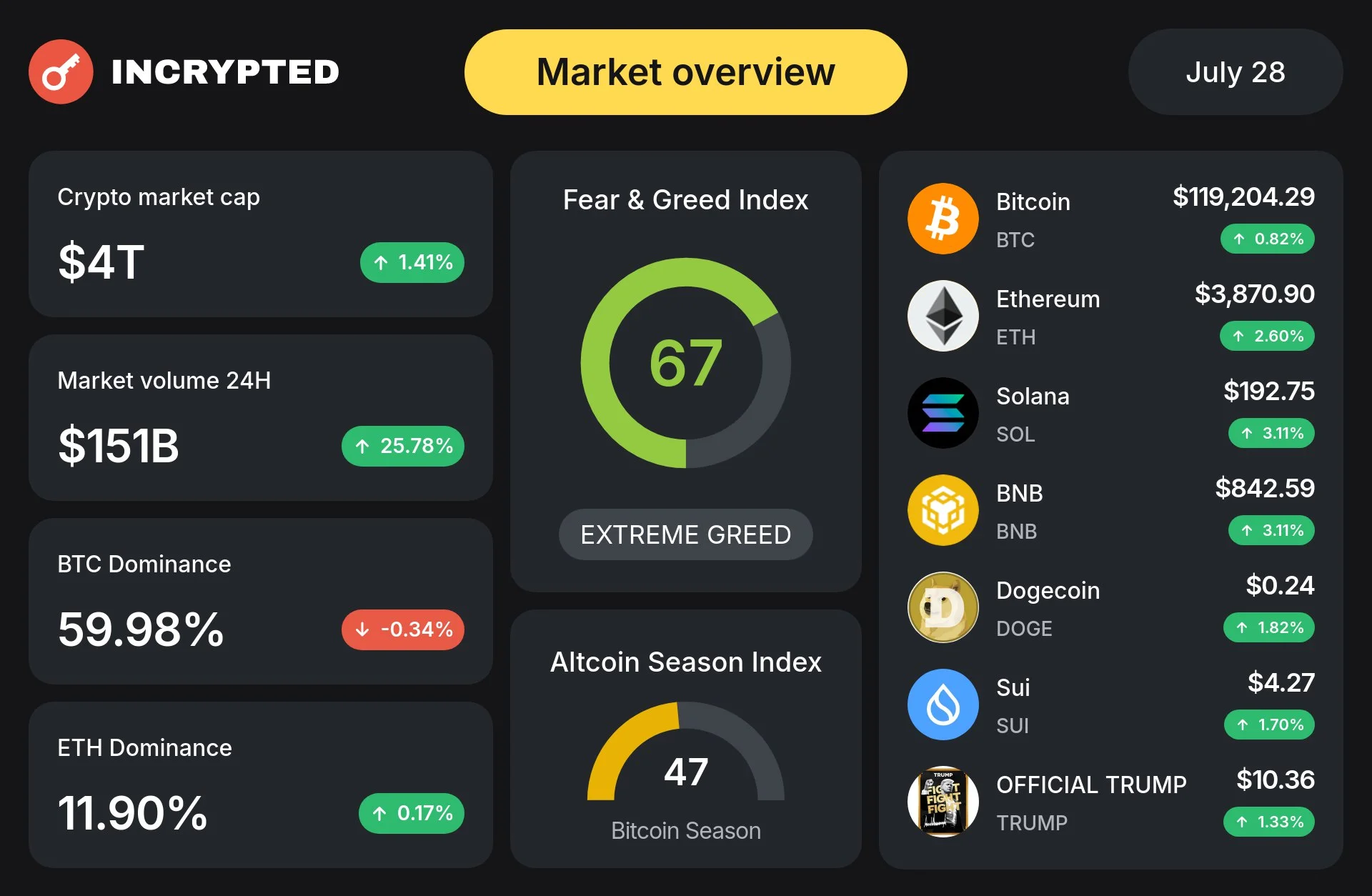Click the 25.78% market volume change badge
Viewport: 1372px width, 896px height.
pyautogui.click(x=403, y=446)
